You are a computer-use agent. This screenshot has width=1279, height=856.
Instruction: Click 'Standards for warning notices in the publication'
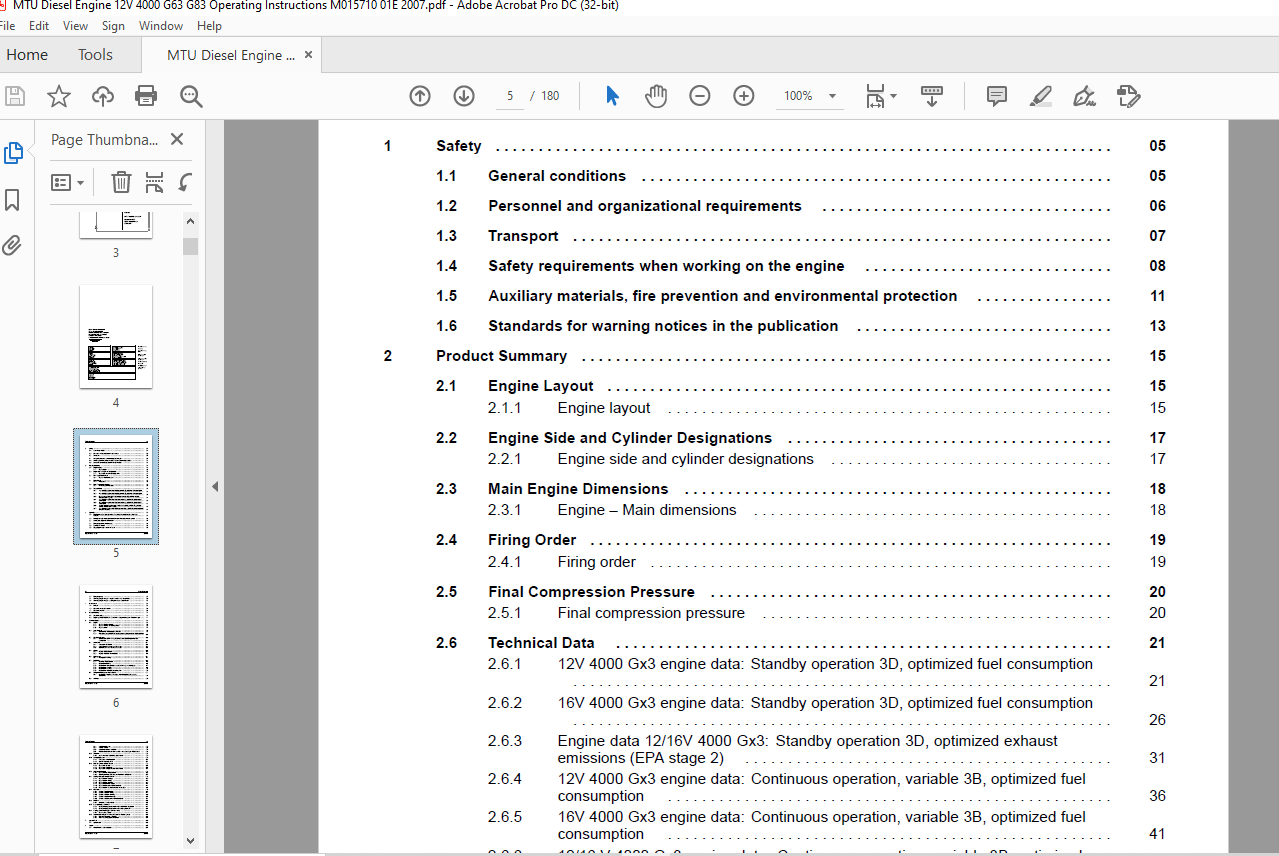pos(663,326)
